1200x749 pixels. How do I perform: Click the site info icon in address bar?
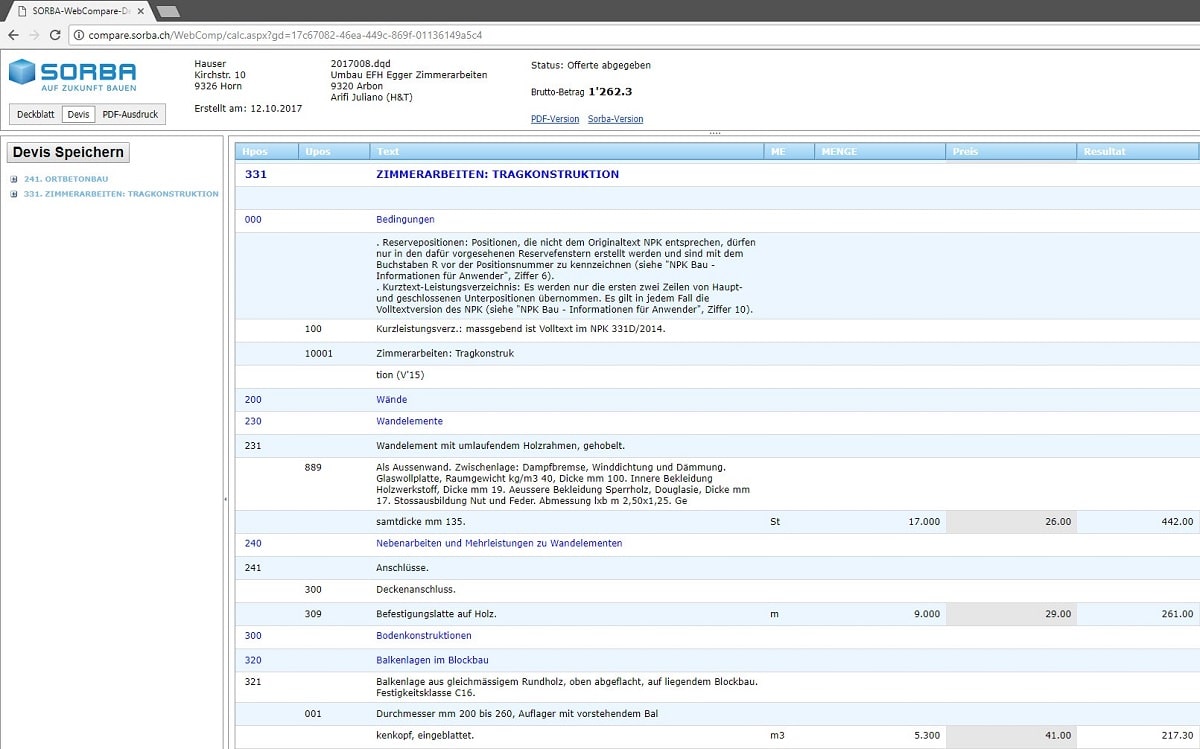tap(78, 35)
